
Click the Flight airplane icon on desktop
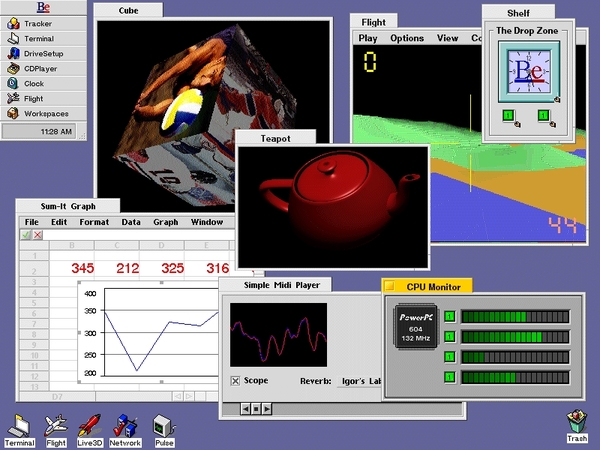point(55,425)
